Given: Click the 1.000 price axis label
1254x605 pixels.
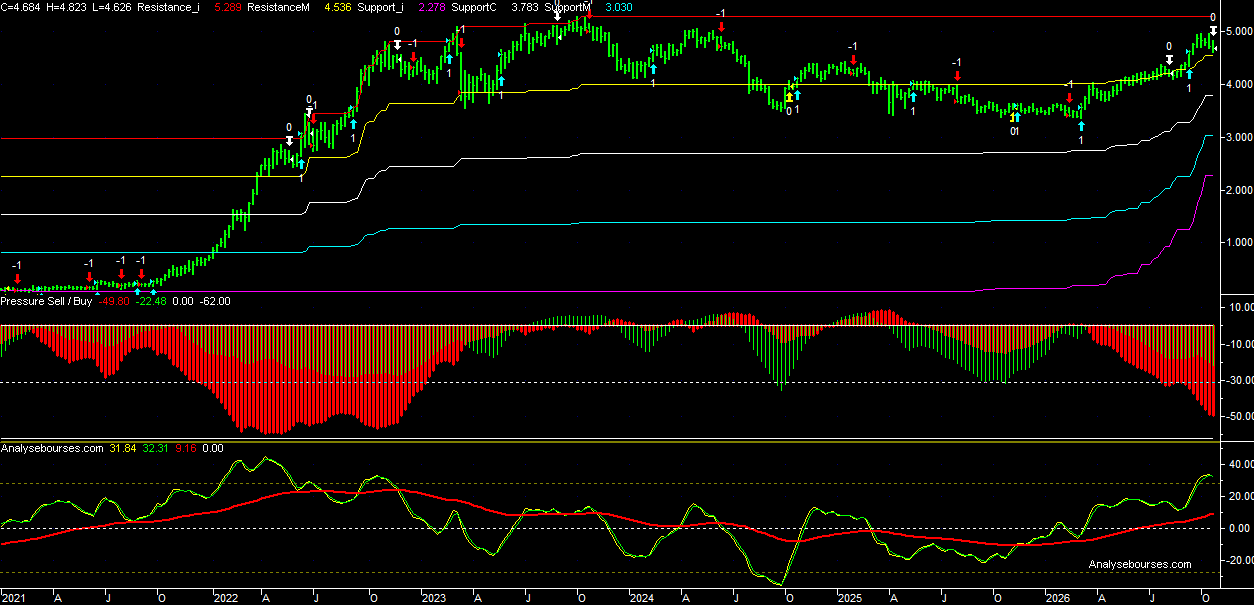Looking at the screenshot, I should point(1239,242).
